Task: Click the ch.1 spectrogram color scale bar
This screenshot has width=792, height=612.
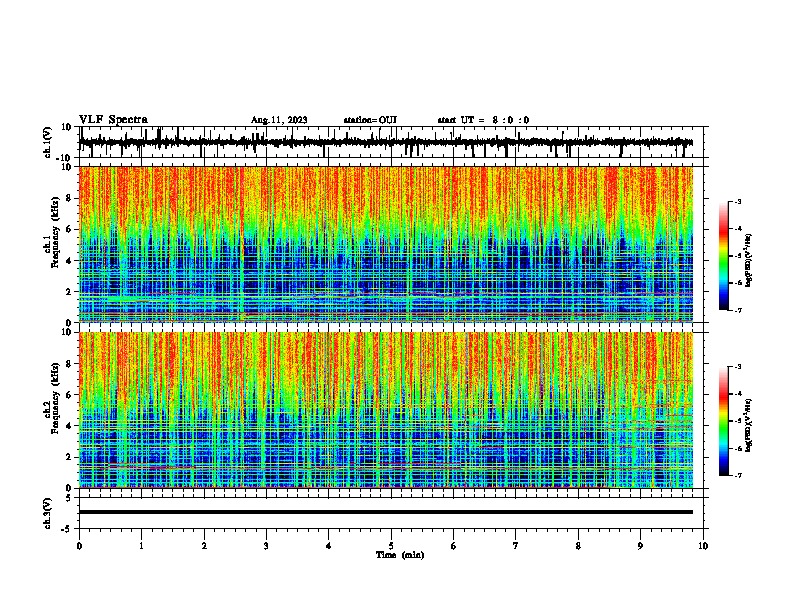Action: [723, 256]
